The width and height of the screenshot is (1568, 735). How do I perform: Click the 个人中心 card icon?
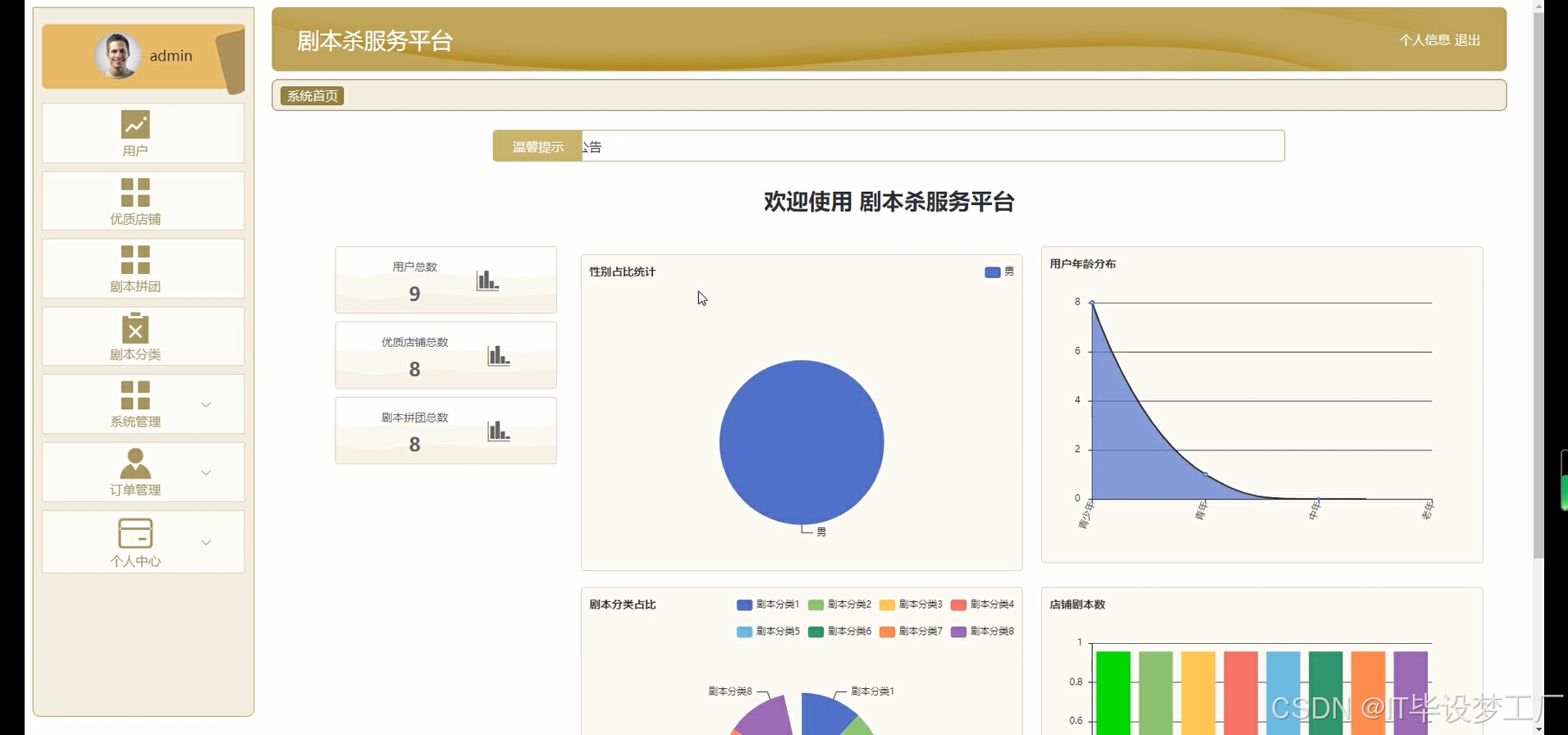coord(135,533)
